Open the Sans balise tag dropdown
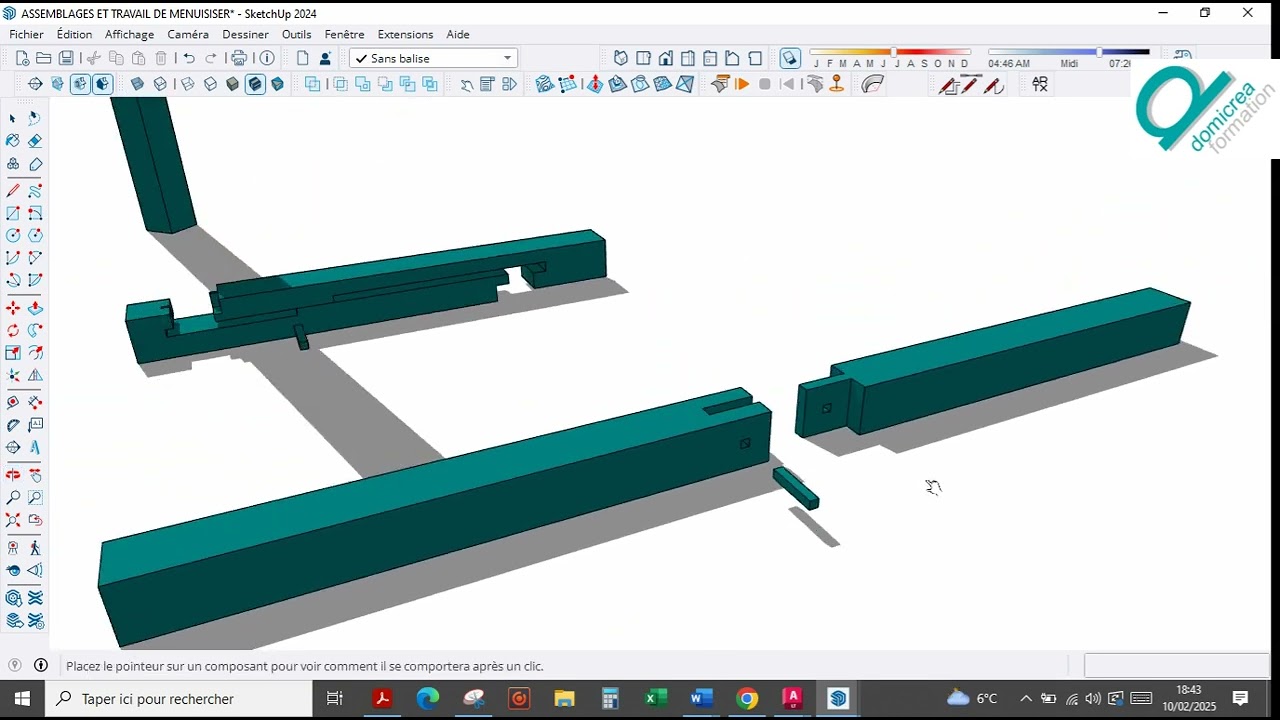 (x=433, y=58)
